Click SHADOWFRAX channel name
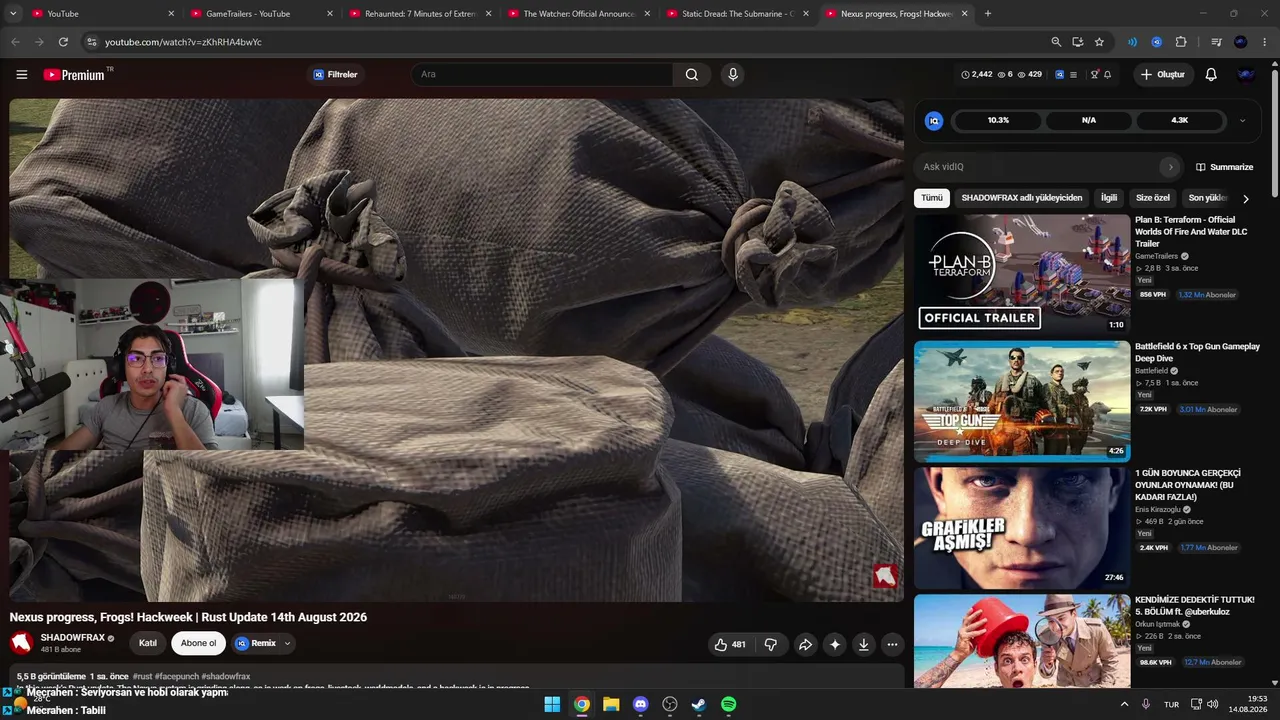The height and width of the screenshot is (720, 1280). click(72, 638)
